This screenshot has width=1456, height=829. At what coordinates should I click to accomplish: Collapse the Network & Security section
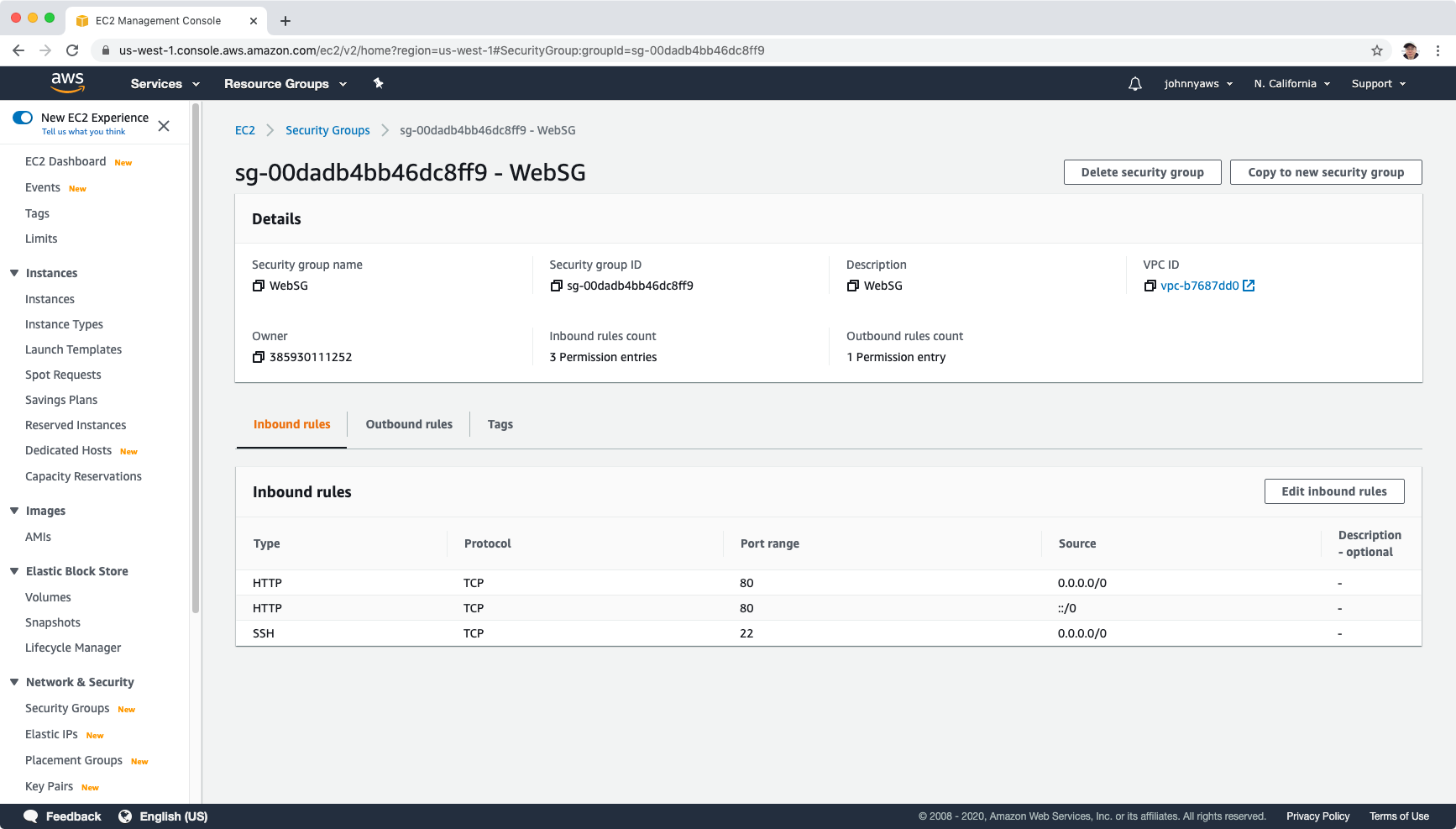tap(14, 682)
